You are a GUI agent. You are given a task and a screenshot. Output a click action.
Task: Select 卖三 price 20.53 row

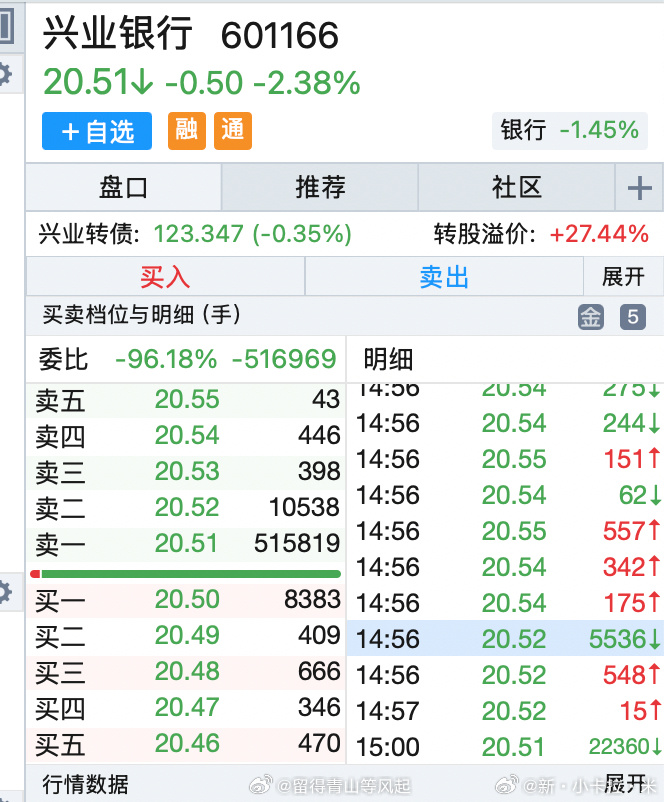click(x=187, y=472)
